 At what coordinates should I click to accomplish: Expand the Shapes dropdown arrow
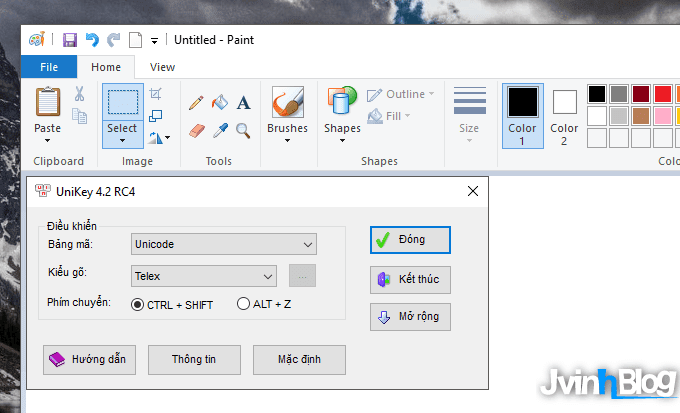[342, 140]
